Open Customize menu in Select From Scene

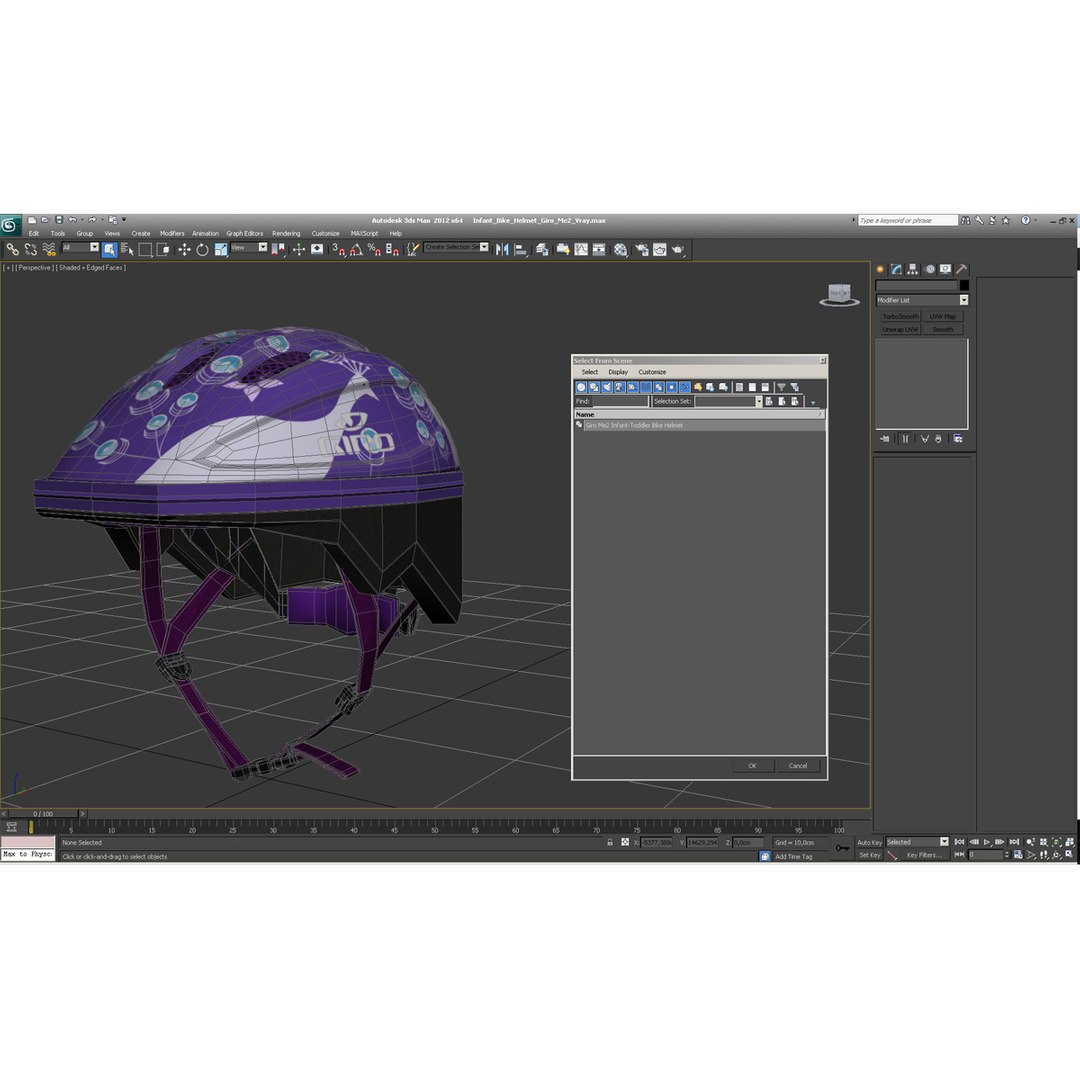[652, 372]
